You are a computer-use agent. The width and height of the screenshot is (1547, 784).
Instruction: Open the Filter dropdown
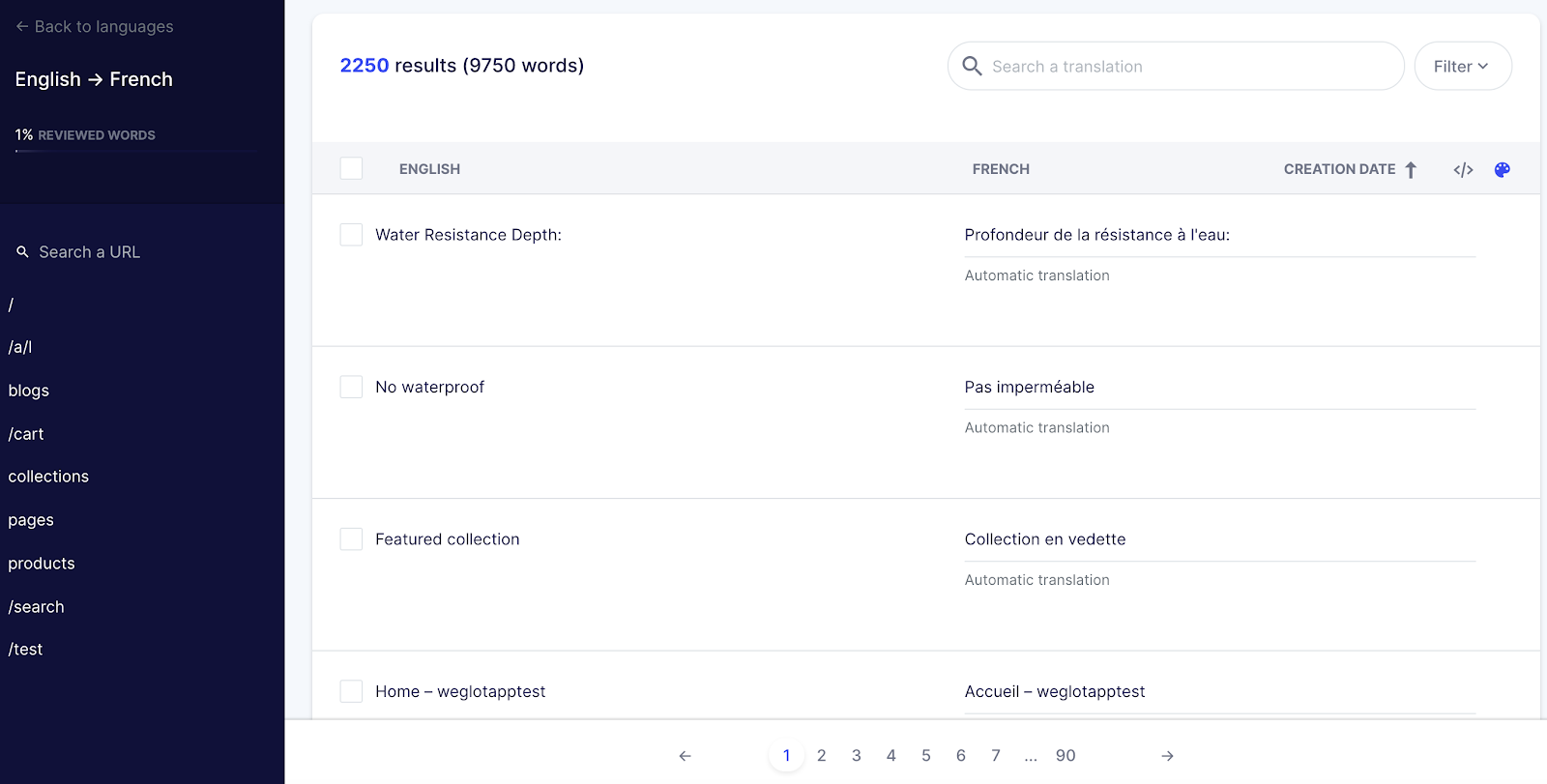pyautogui.click(x=1462, y=67)
